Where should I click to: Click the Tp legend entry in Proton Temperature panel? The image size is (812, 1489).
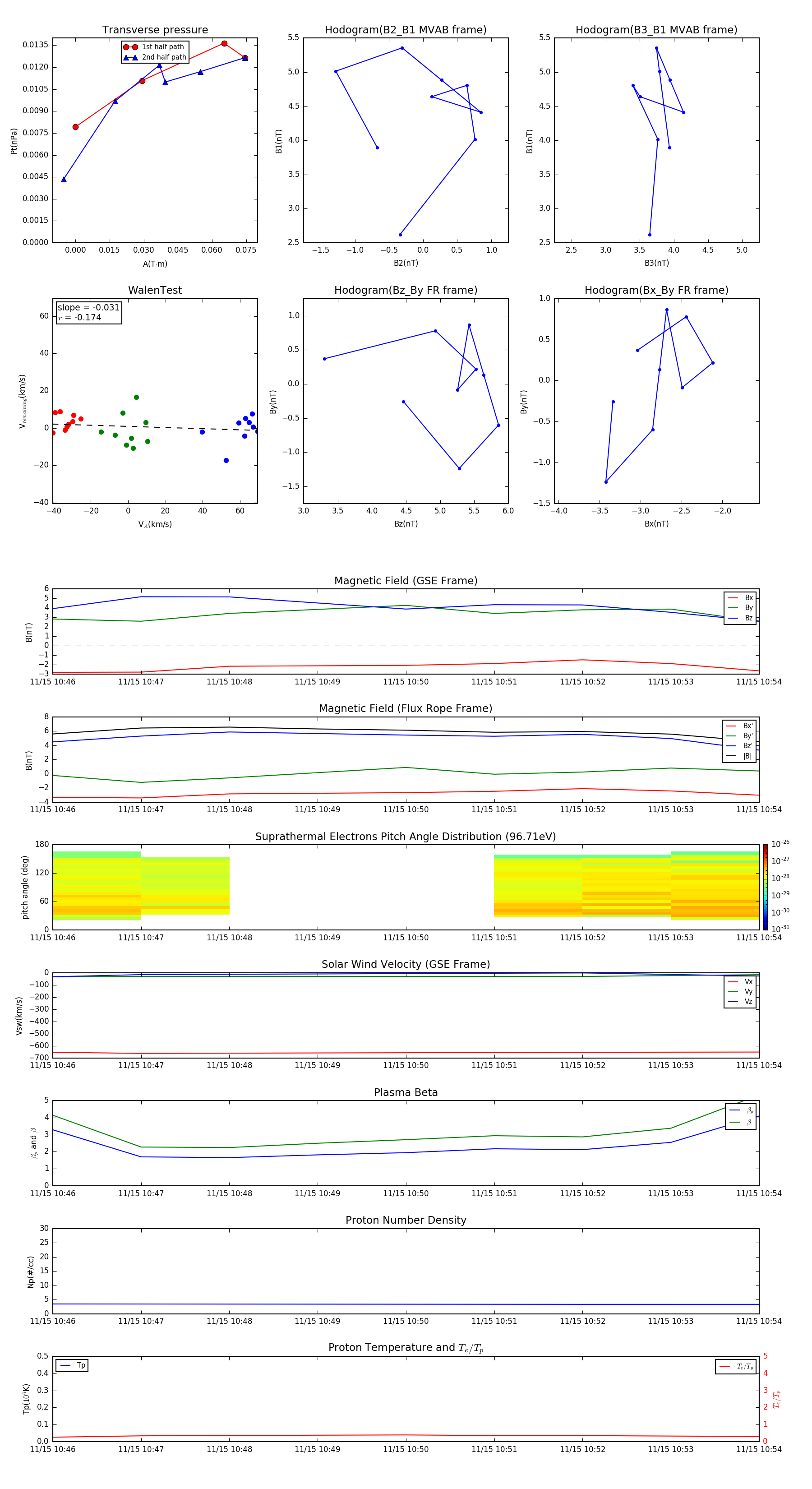72,1365
